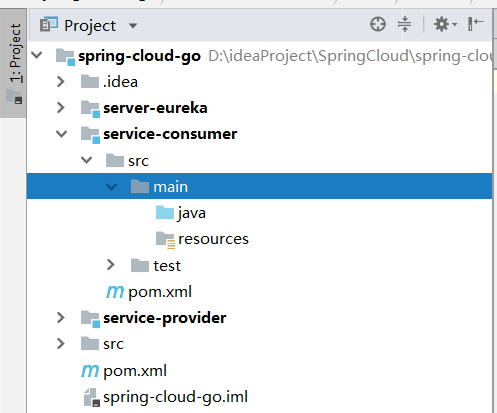Open the Project view dropdown arrow

pyautogui.click(x=133, y=26)
